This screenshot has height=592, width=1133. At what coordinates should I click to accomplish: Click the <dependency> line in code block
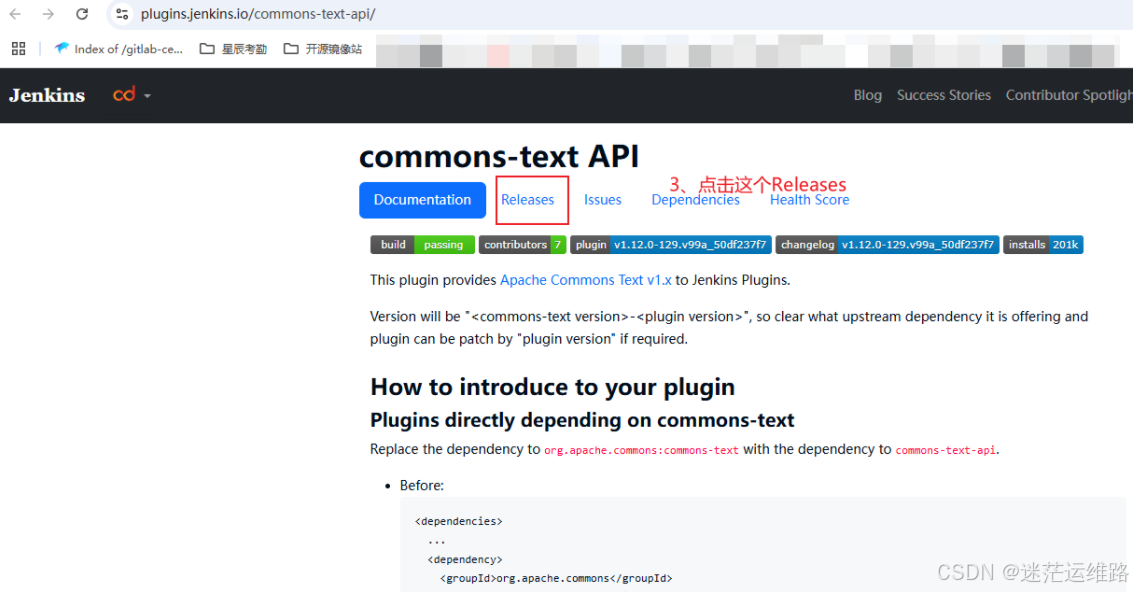(x=465, y=559)
